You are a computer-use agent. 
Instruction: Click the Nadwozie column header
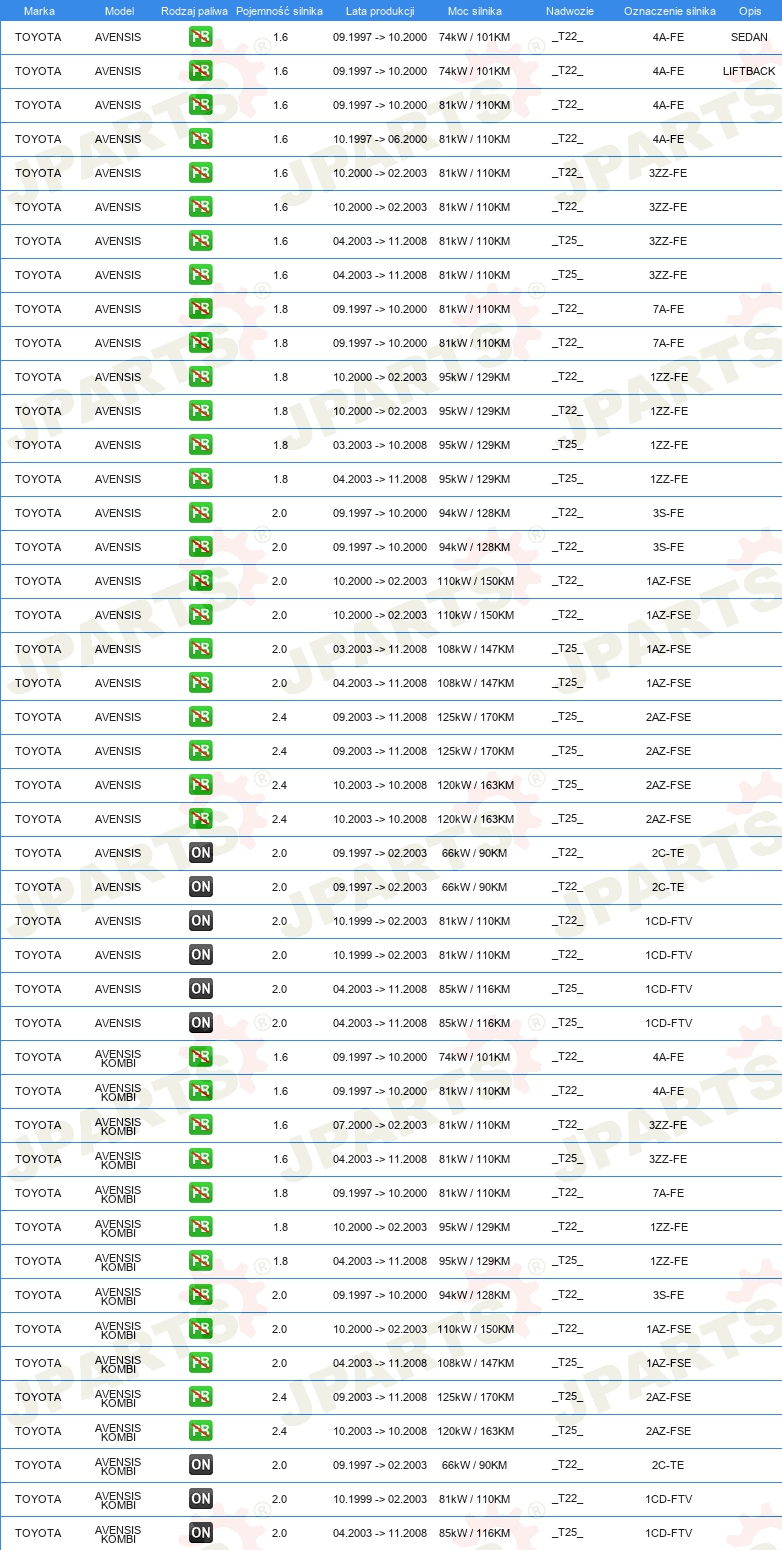pyautogui.click(x=570, y=11)
